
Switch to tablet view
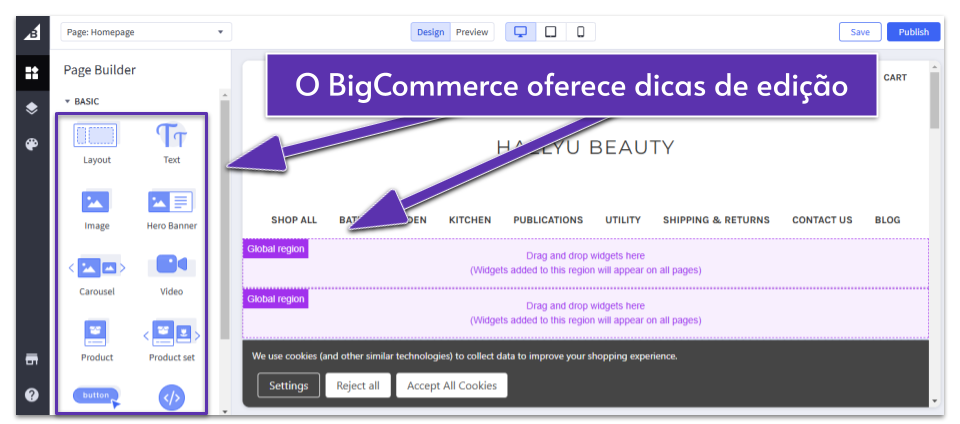(551, 32)
